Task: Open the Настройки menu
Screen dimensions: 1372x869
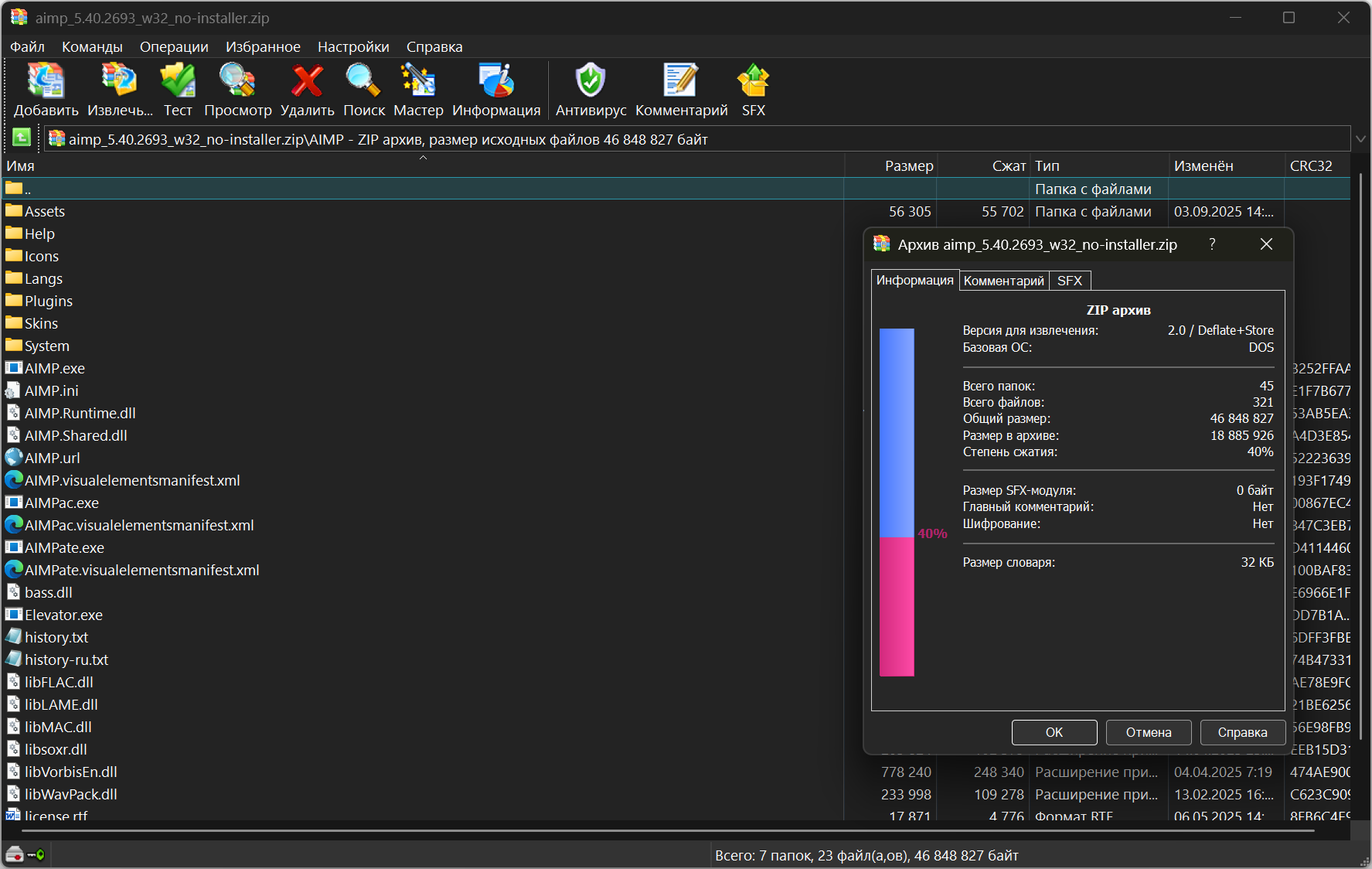Action: click(353, 46)
